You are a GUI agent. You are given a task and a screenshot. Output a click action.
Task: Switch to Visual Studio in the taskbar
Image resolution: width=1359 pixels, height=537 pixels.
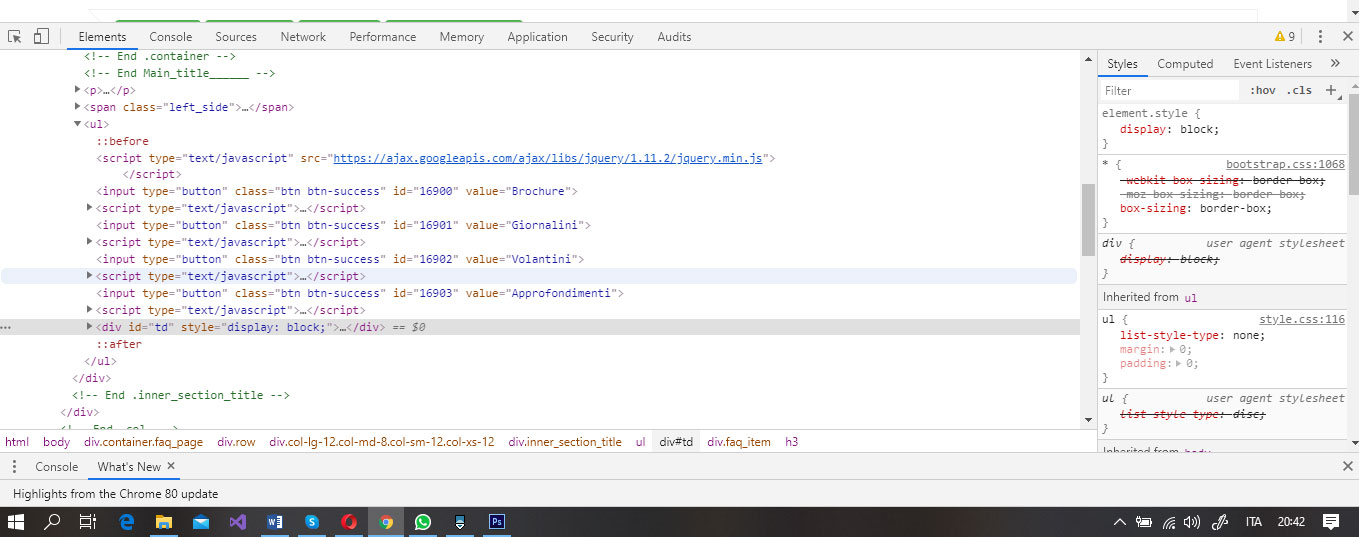pyautogui.click(x=238, y=521)
